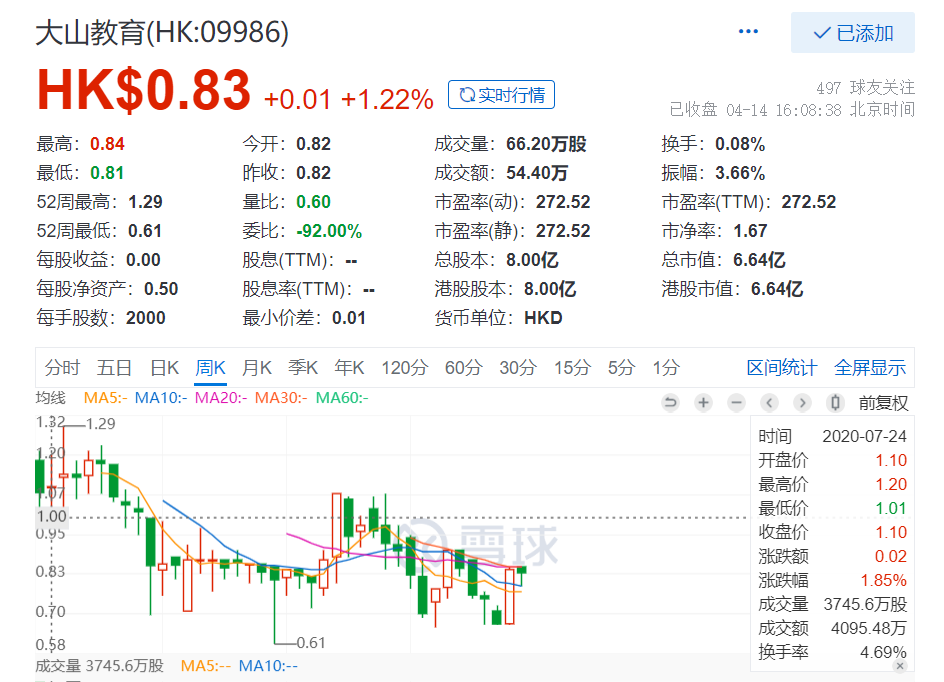
Task: Select the 60分 period tab
Action: (463, 367)
